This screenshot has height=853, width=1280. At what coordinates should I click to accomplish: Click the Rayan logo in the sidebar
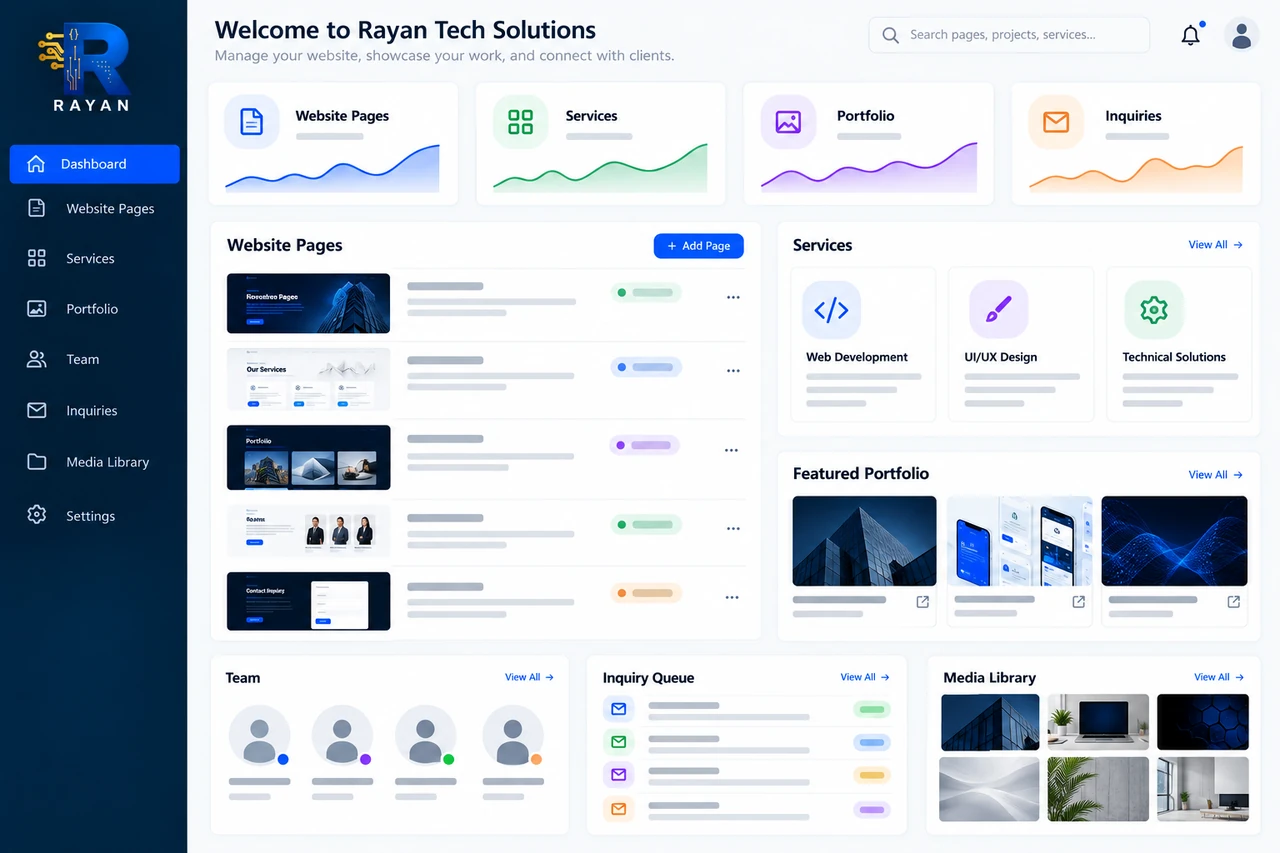tap(84, 67)
